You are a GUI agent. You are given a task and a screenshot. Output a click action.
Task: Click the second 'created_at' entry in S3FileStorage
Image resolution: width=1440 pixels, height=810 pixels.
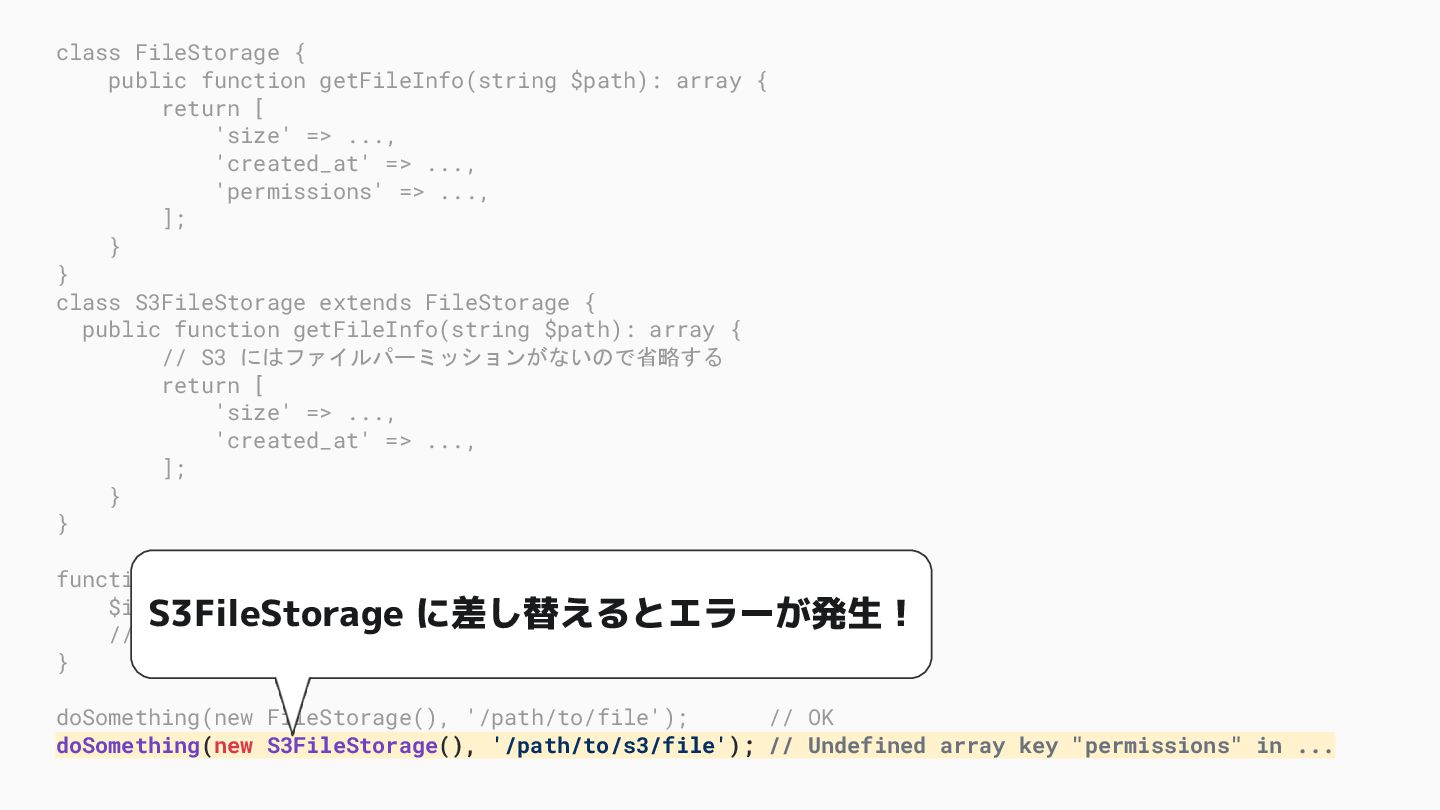[x=345, y=441]
